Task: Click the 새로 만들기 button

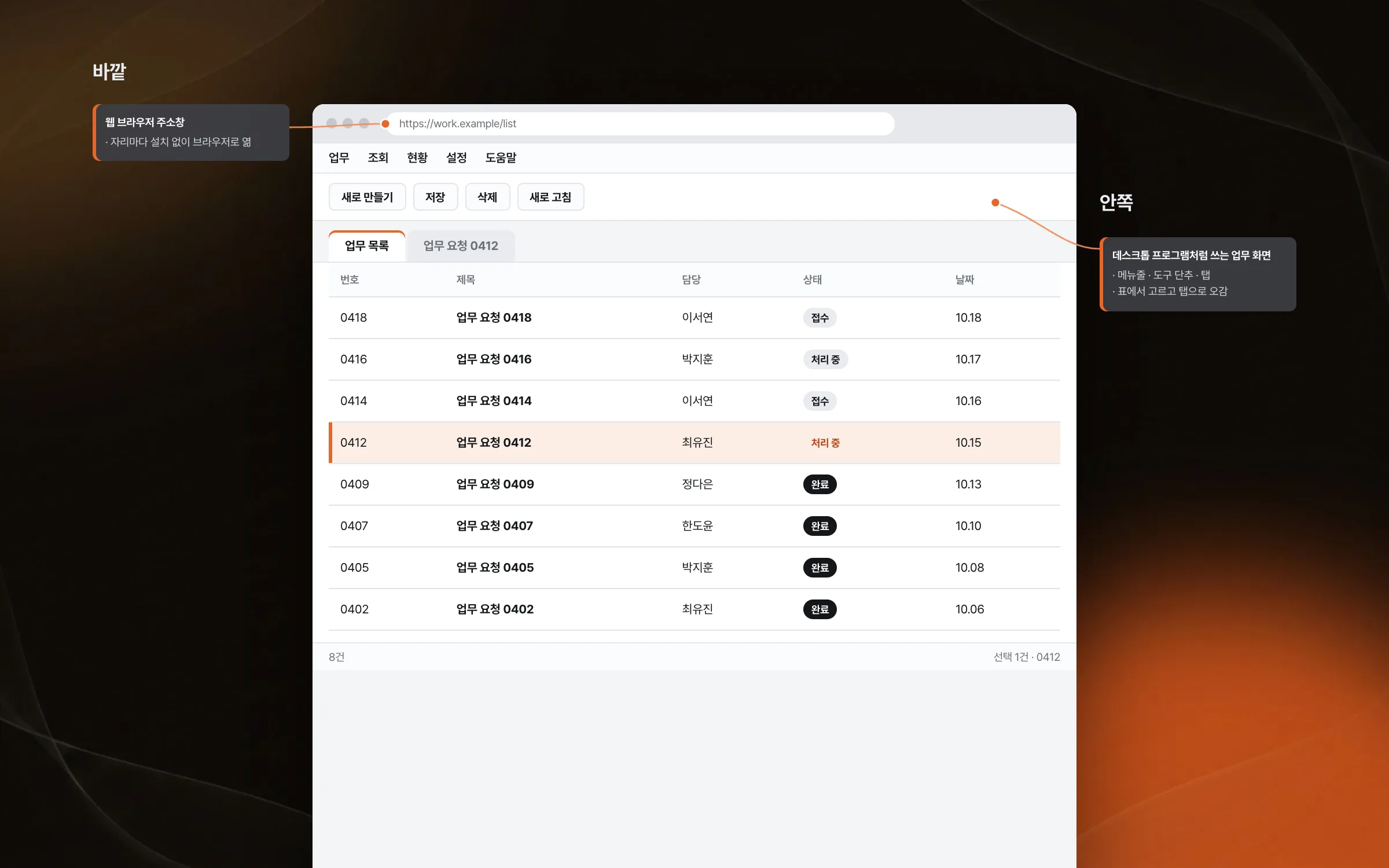Action: [368, 197]
